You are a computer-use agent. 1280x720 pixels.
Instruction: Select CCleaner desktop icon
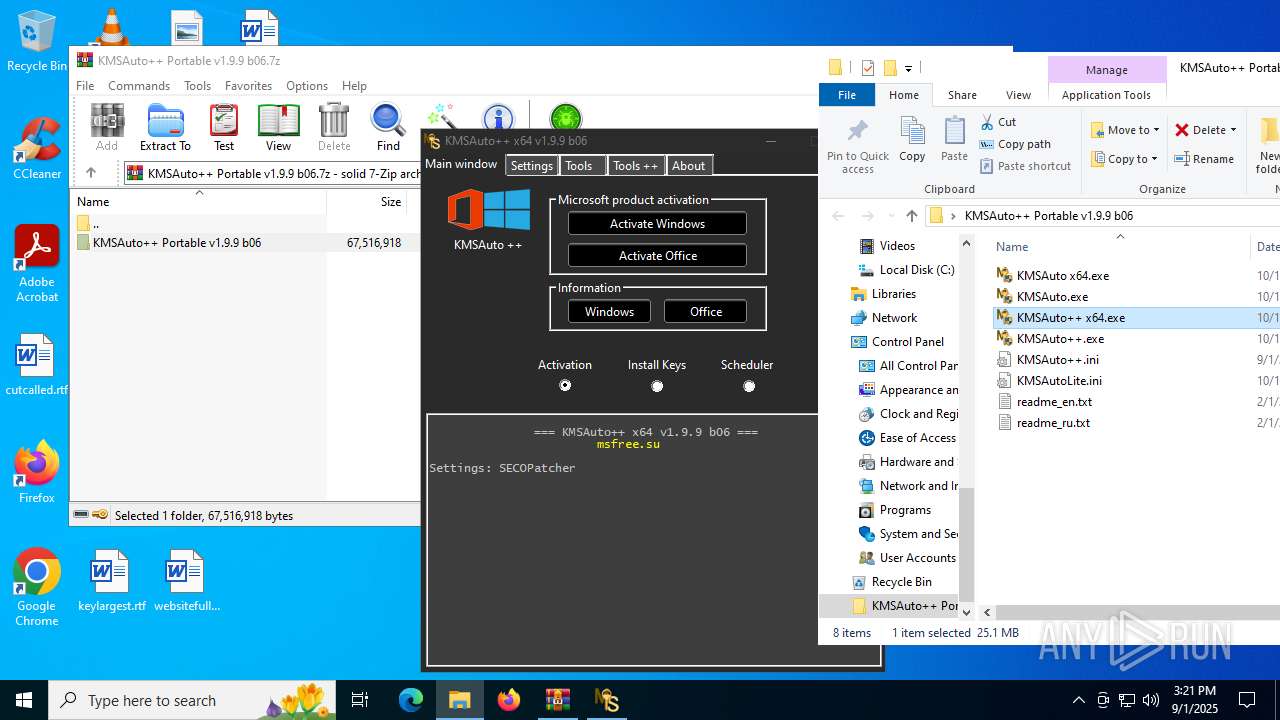(x=37, y=148)
